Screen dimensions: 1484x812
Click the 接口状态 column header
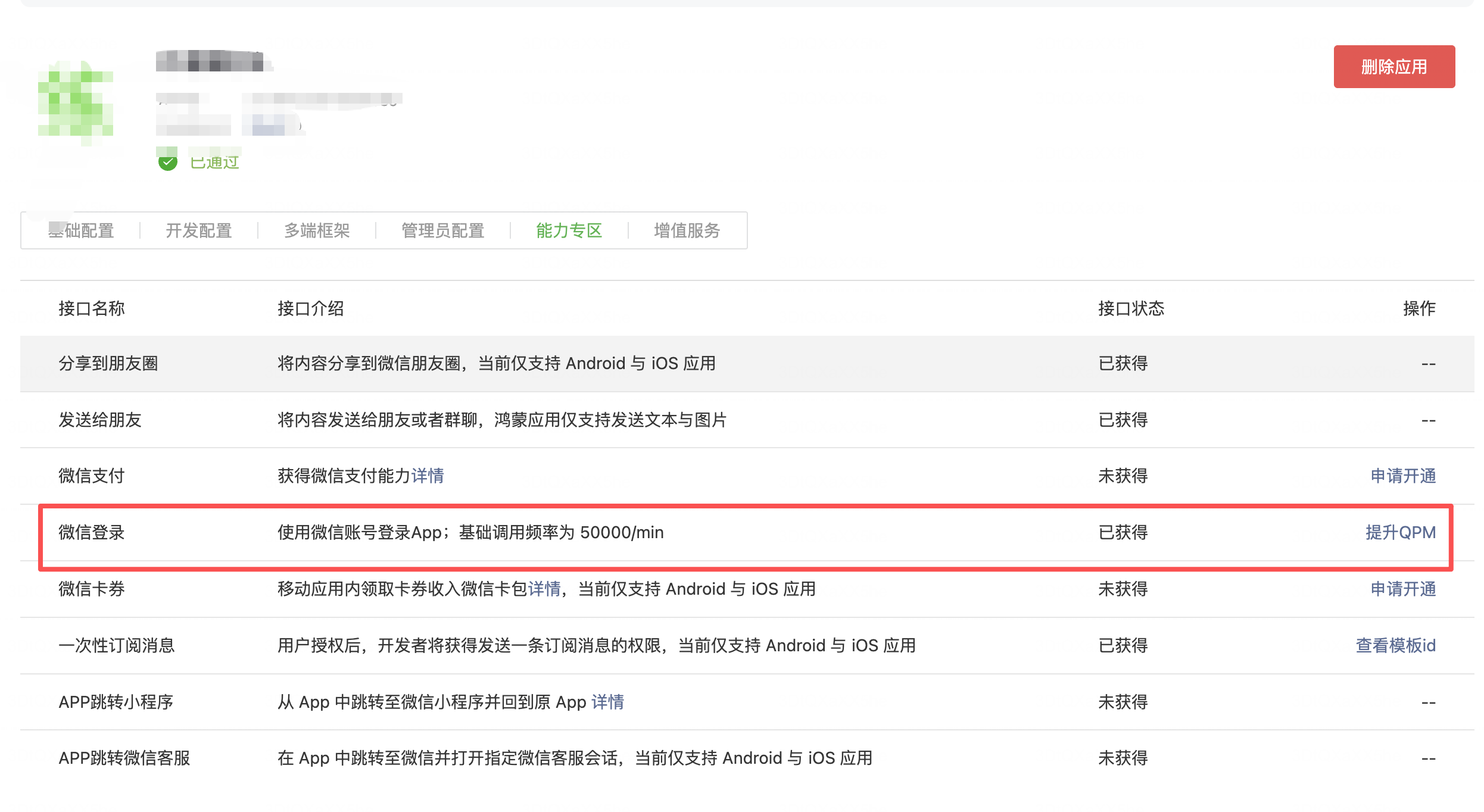(x=1131, y=308)
